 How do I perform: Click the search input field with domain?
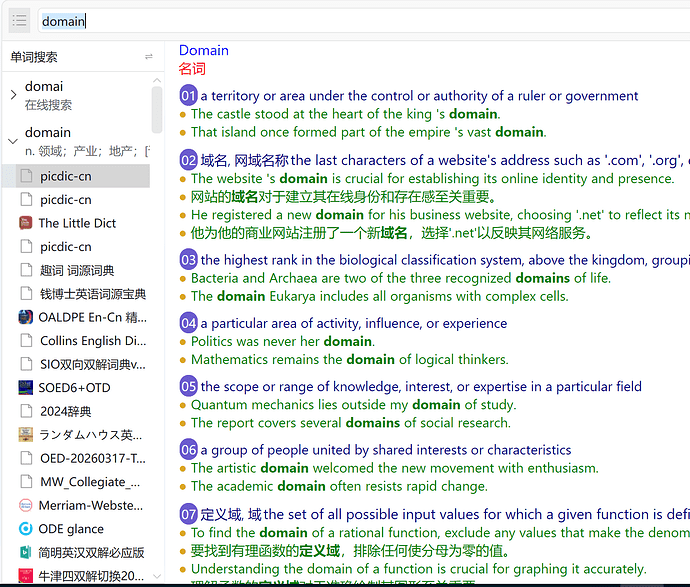point(363,21)
